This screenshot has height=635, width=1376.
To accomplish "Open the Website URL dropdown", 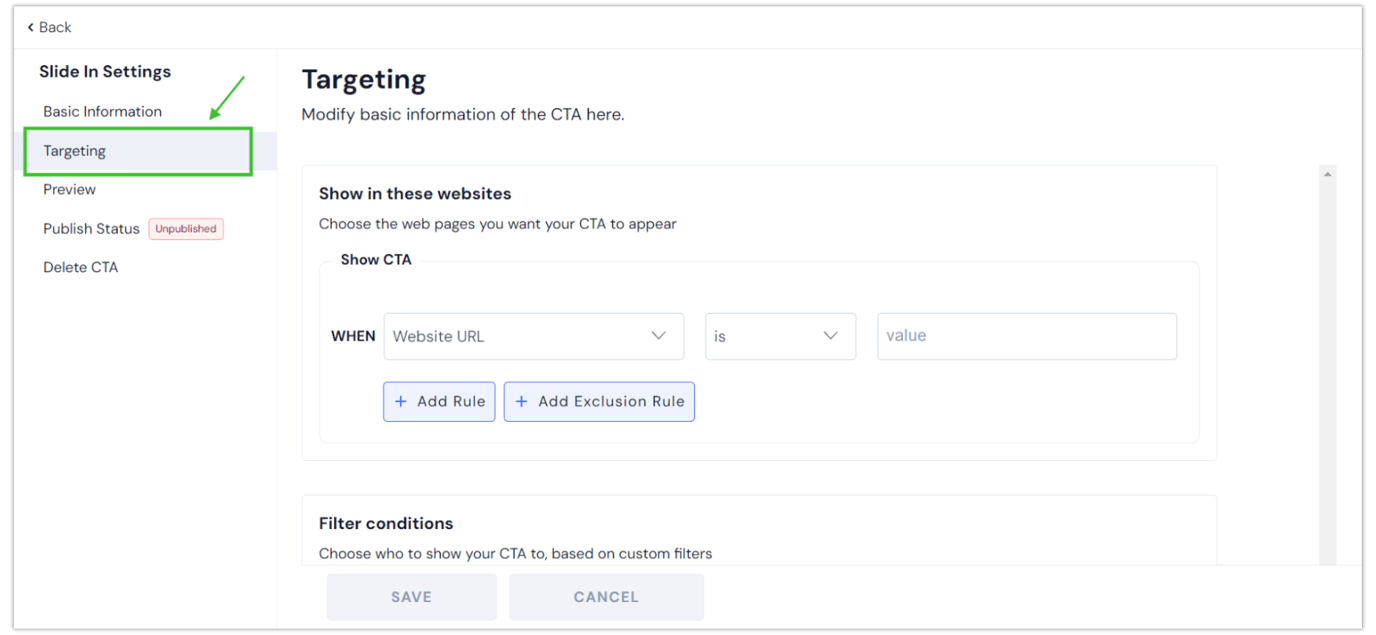I will 534,336.
